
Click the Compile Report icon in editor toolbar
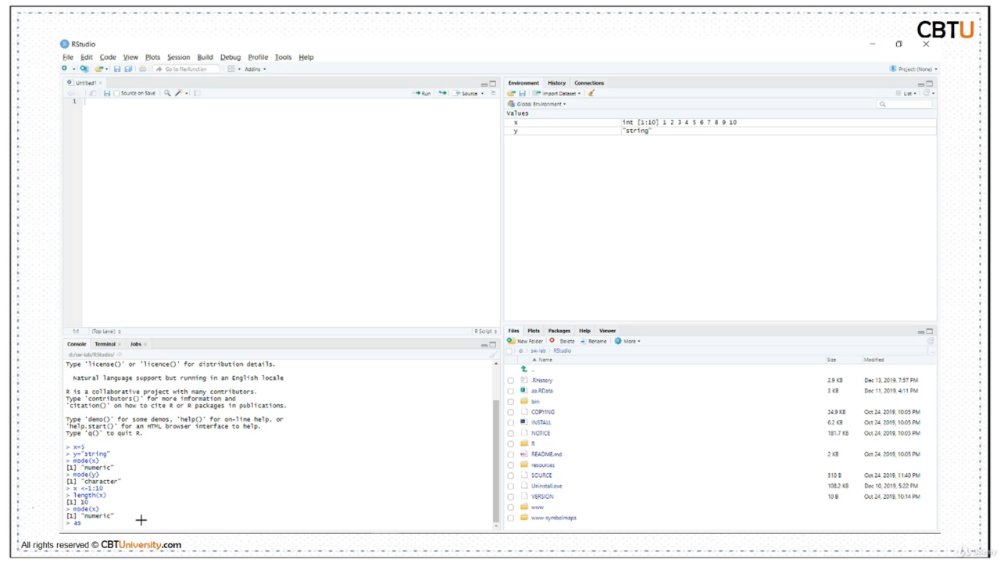tap(196, 93)
